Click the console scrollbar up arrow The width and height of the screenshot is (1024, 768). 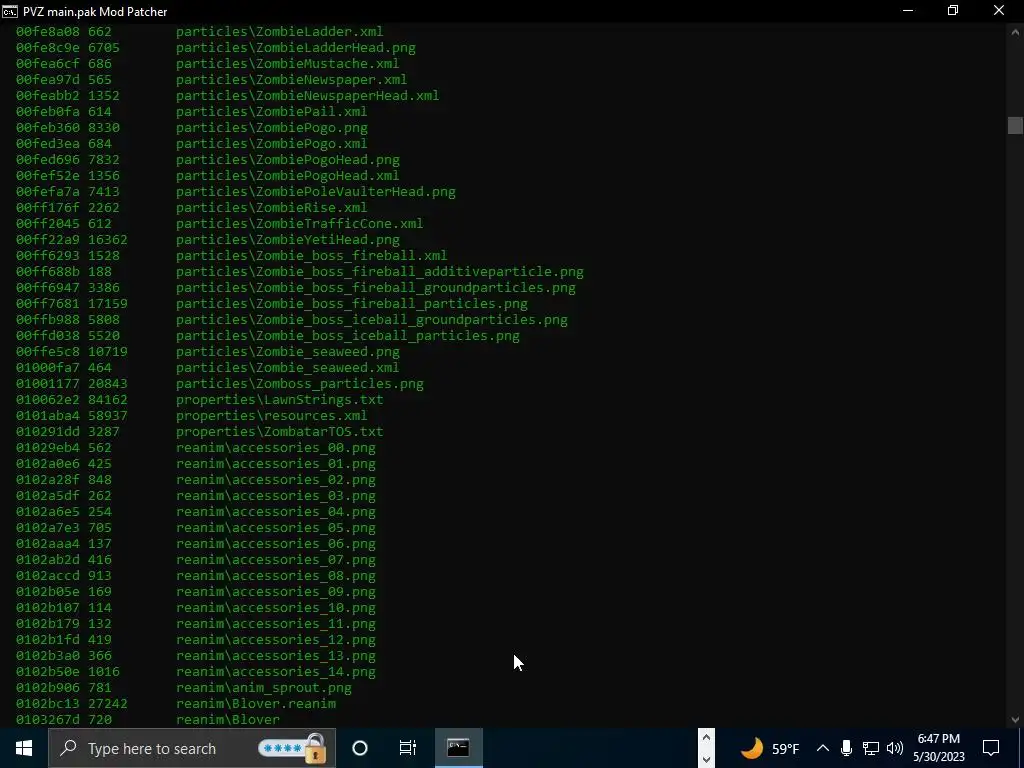(1015, 32)
